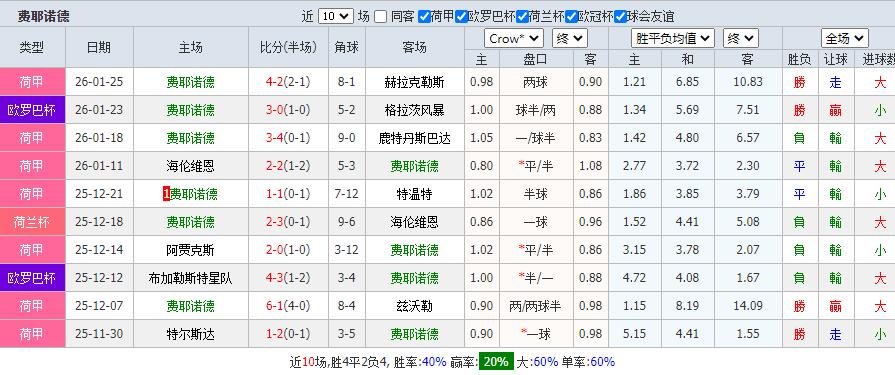Uncheck the 球会友谊 filter checkbox
Screen dimensions: 895x375
[x=620, y=17]
